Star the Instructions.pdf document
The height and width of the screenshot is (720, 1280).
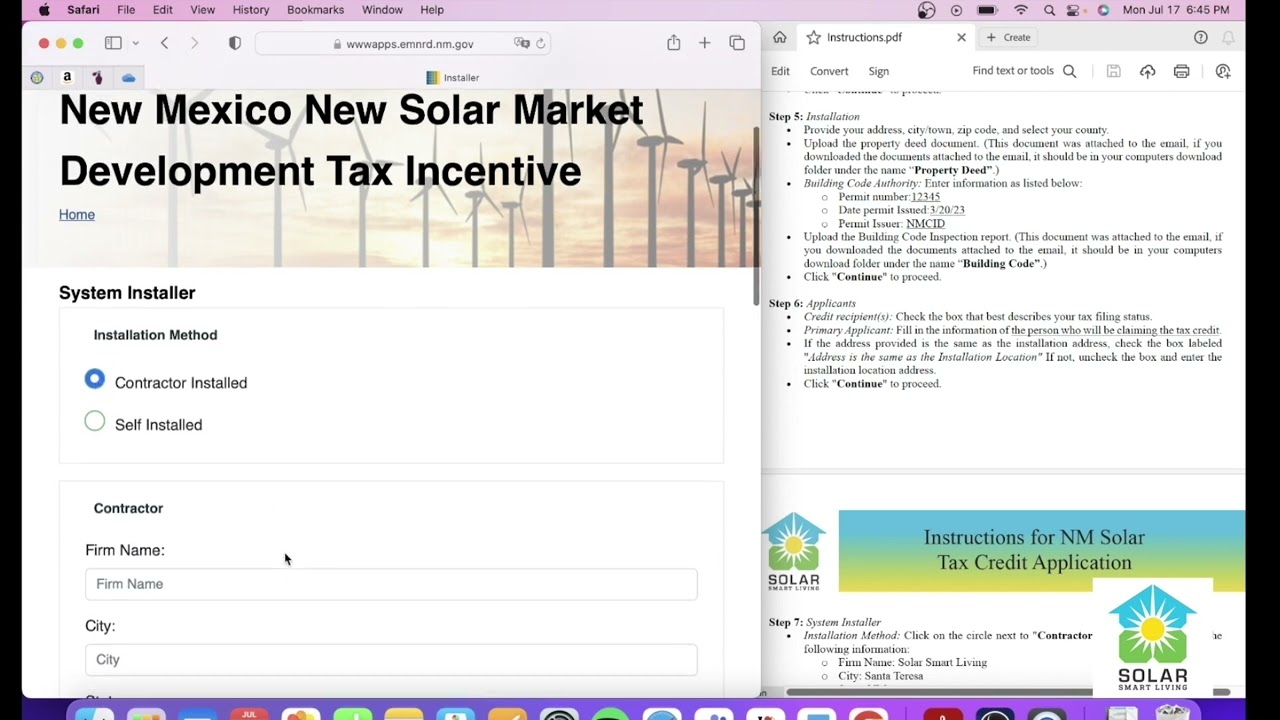tap(813, 37)
